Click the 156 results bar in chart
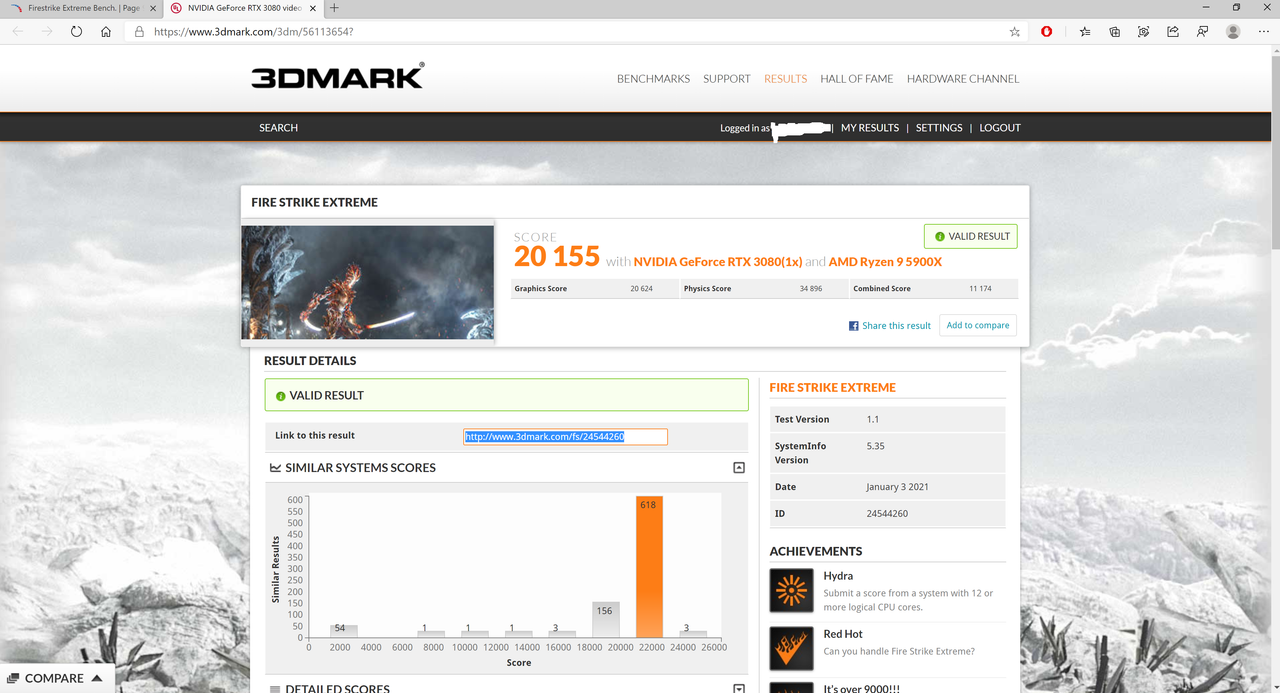 605,619
